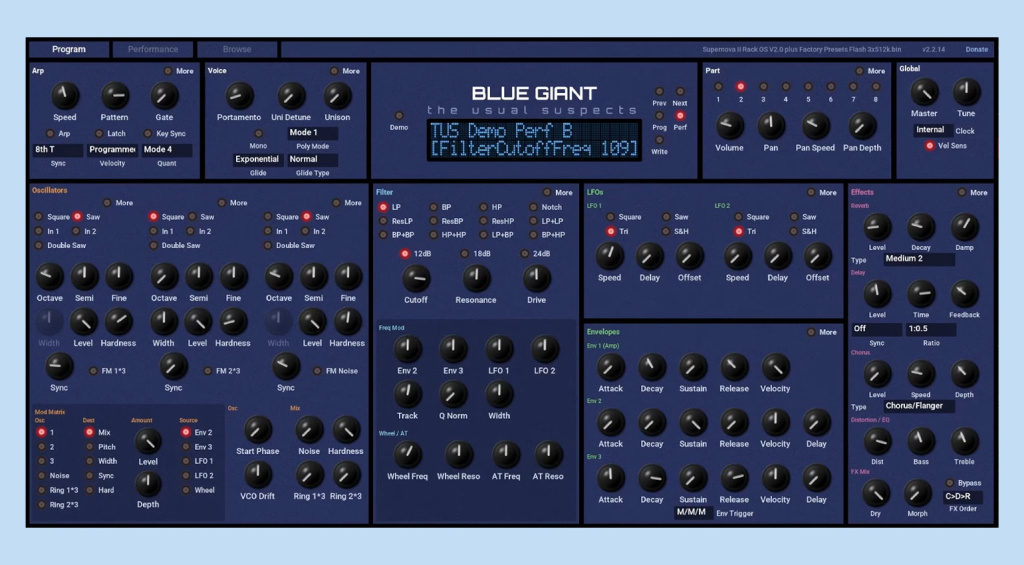Select the LP filter type
This screenshot has width=1024, height=565.
[383, 207]
